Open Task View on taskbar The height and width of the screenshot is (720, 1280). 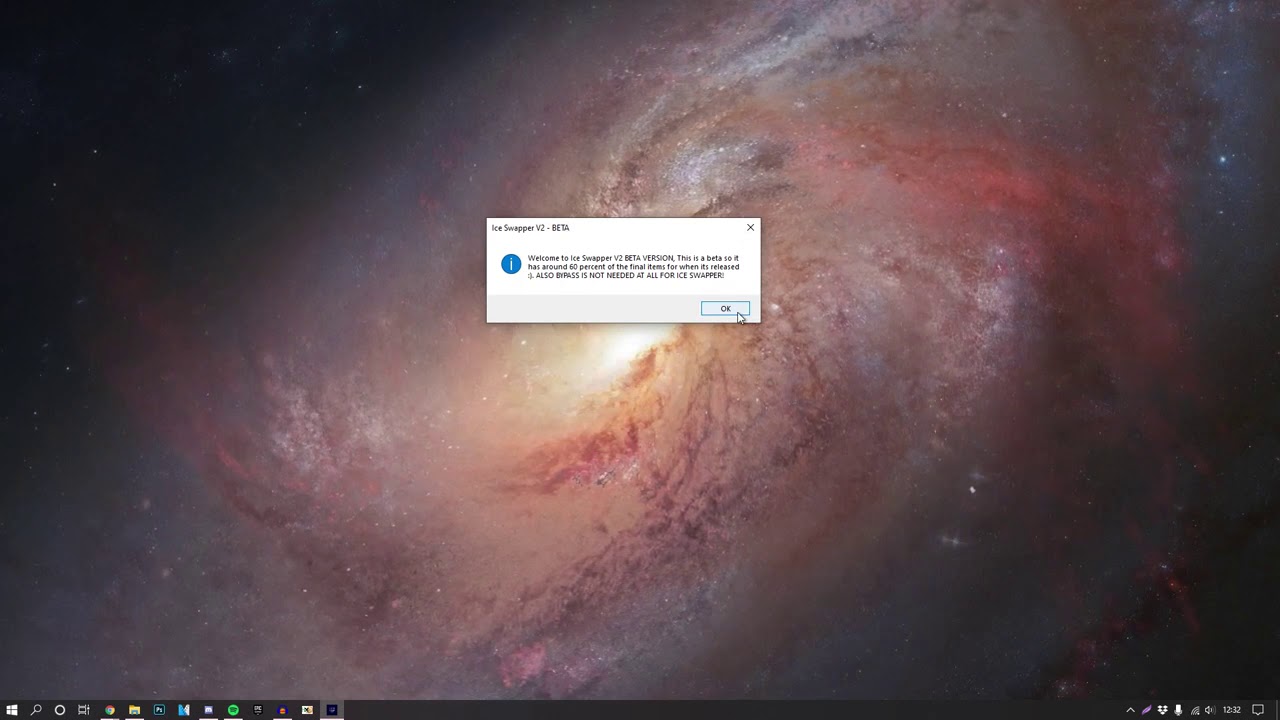coord(84,710)
